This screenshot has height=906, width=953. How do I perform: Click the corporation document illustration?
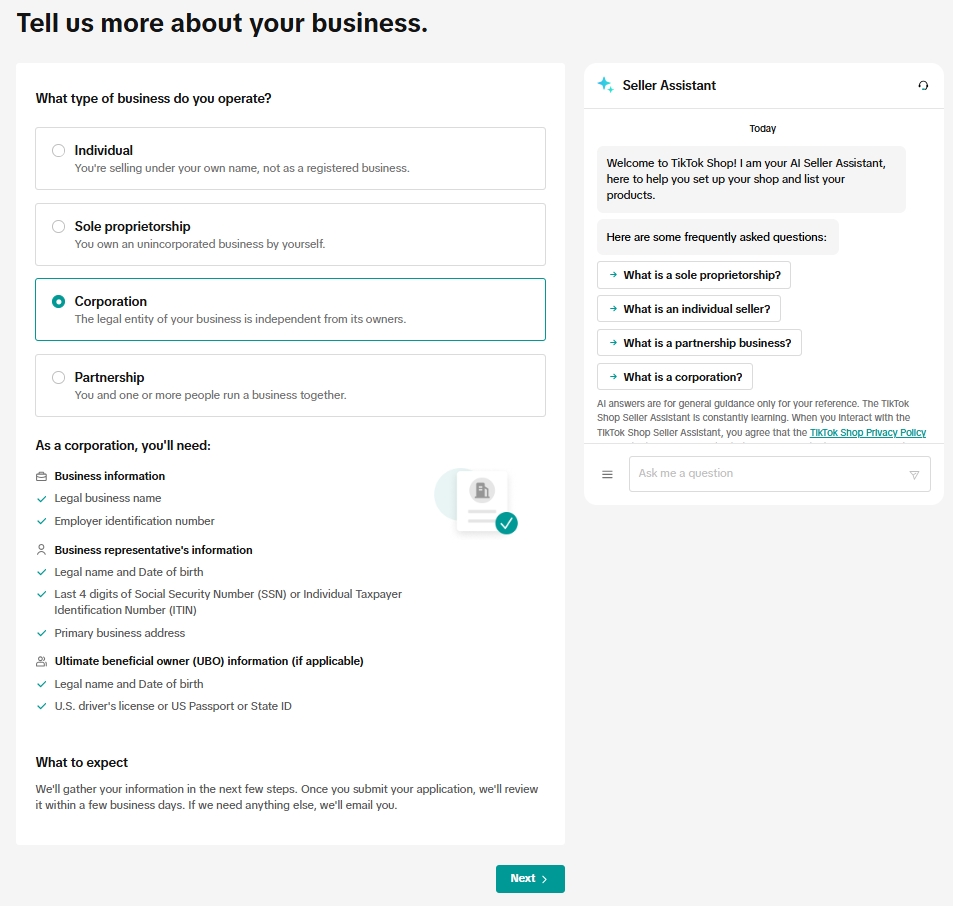(477, 501)
